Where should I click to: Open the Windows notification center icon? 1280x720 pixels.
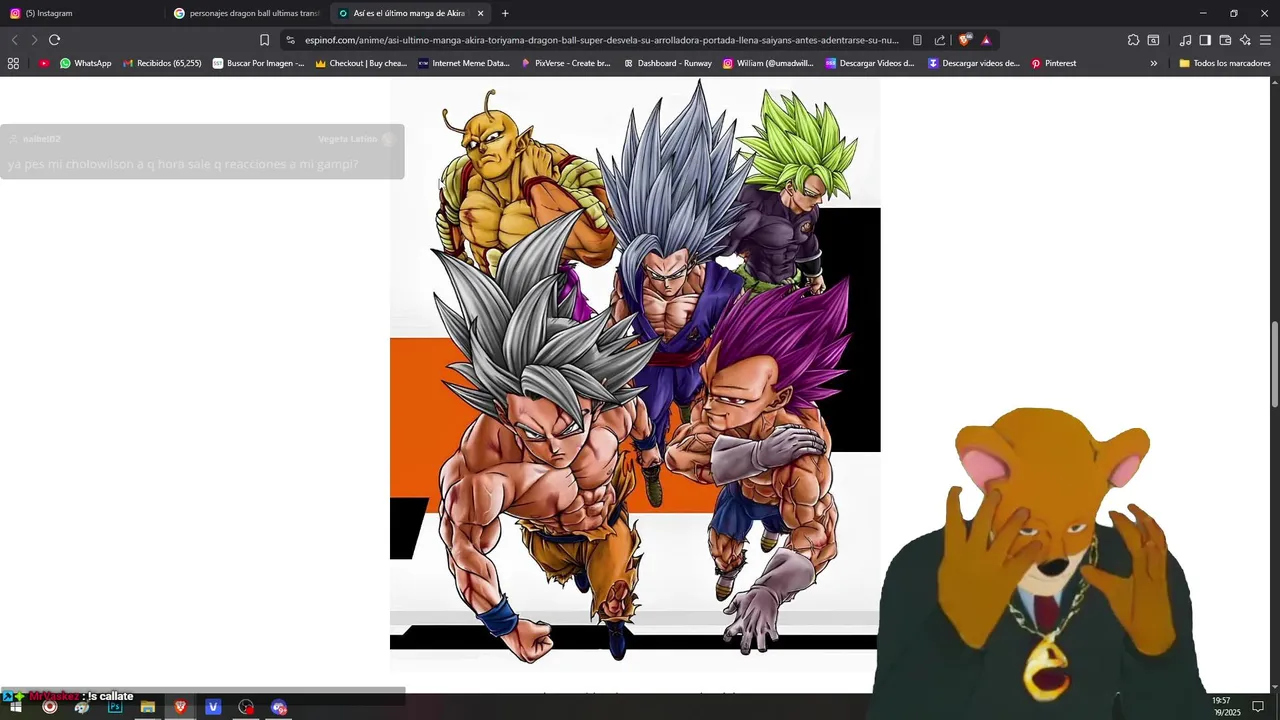coord(1258,707)
